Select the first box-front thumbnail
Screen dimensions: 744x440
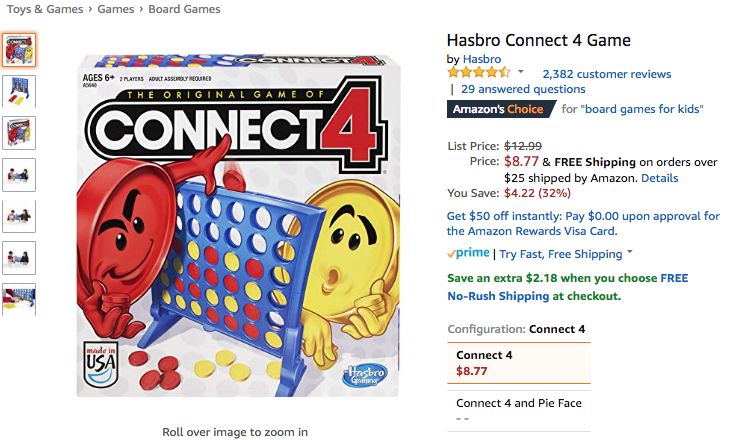[20, 49]
